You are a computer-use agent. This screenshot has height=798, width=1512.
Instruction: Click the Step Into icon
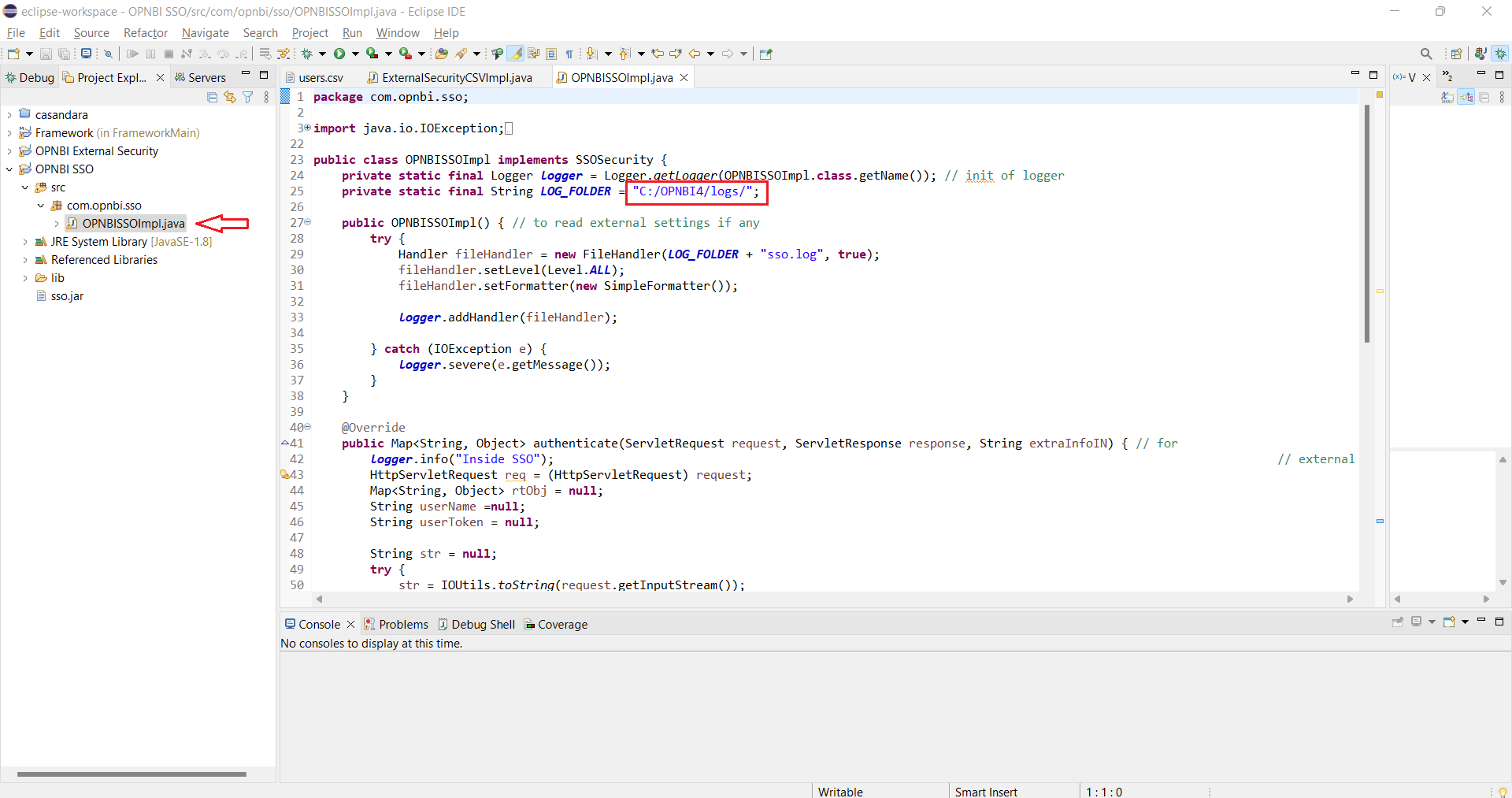(x=205, y=54)
